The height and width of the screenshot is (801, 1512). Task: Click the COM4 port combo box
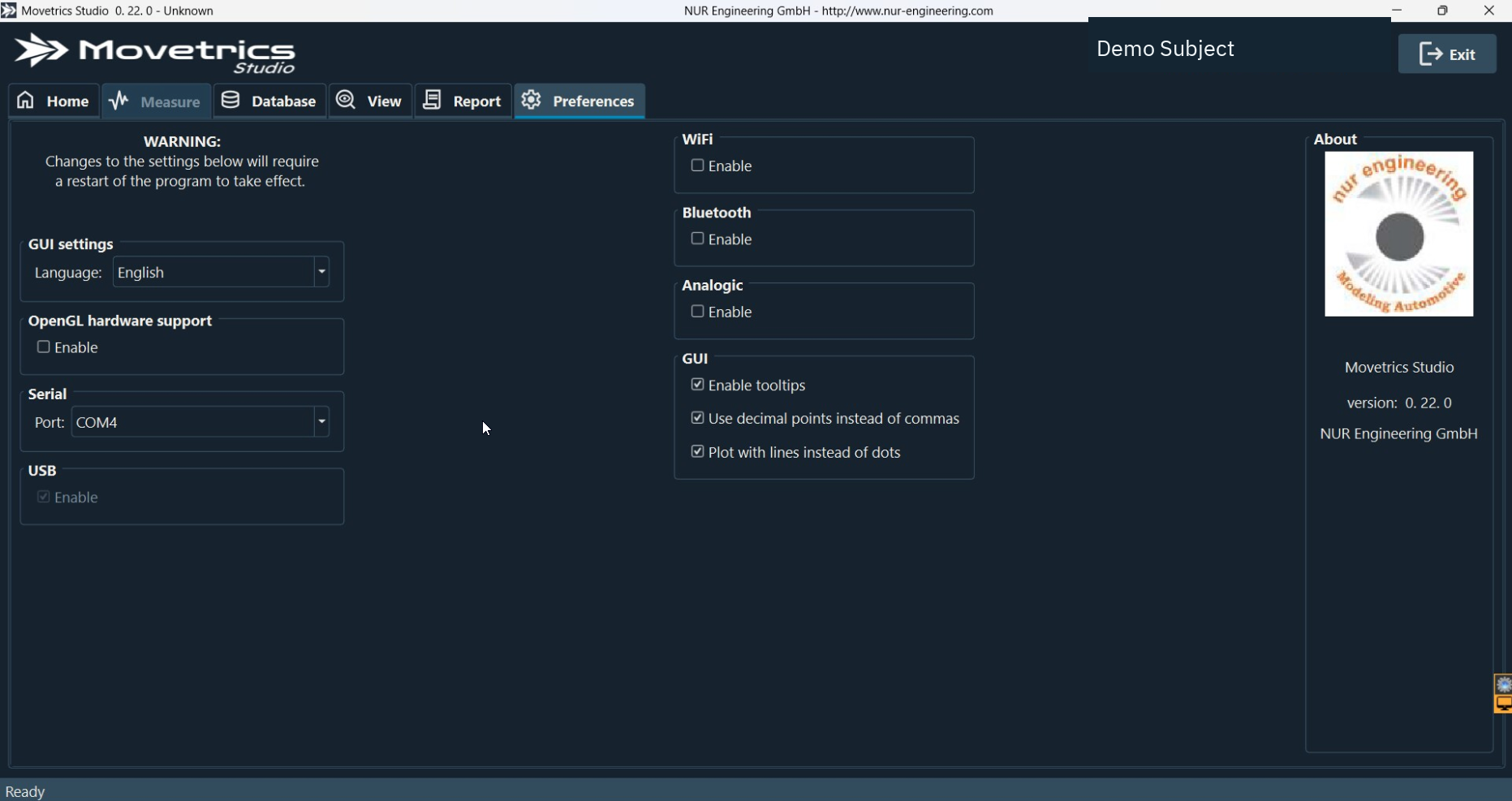200,422
